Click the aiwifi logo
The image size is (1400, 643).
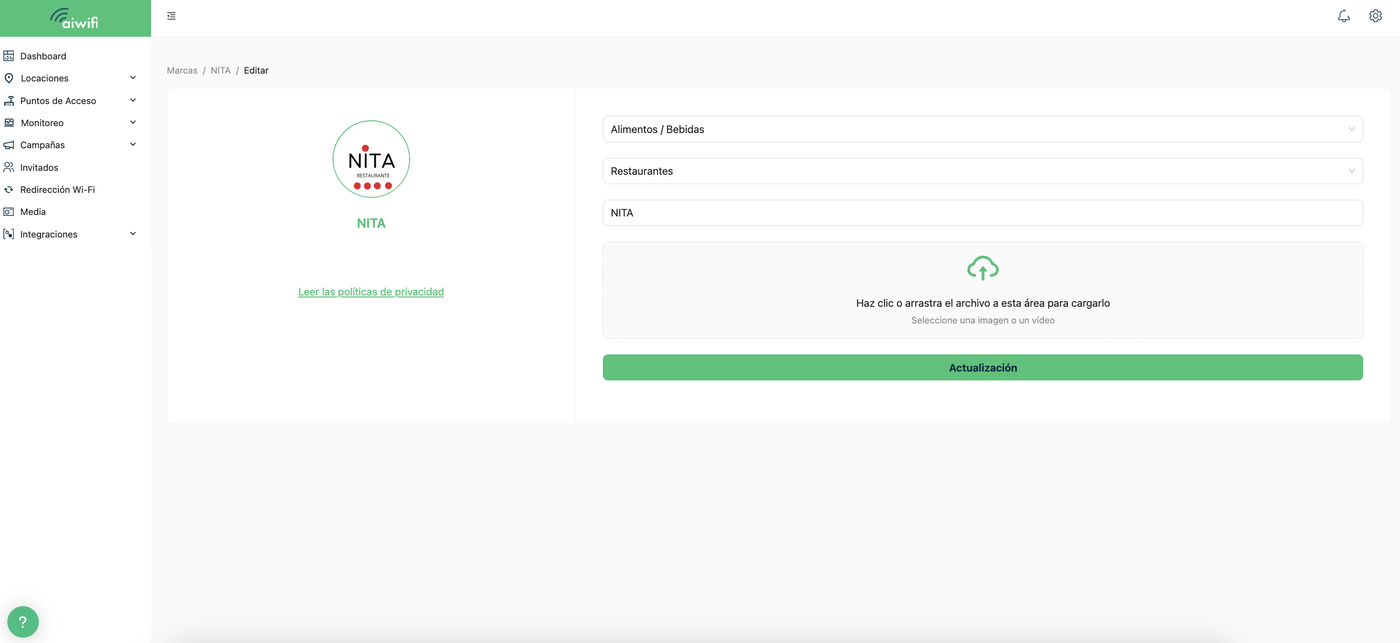click(75, 18)
